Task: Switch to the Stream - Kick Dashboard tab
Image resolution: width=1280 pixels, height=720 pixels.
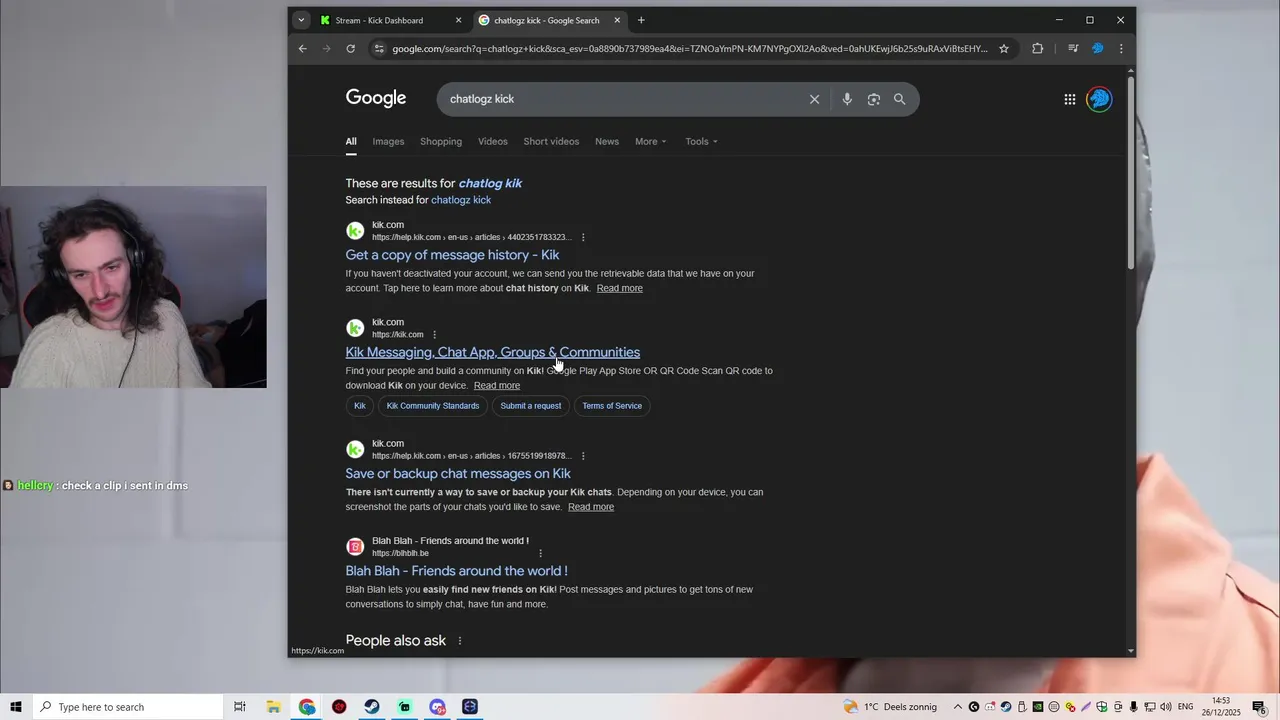Action: point(391,20)
